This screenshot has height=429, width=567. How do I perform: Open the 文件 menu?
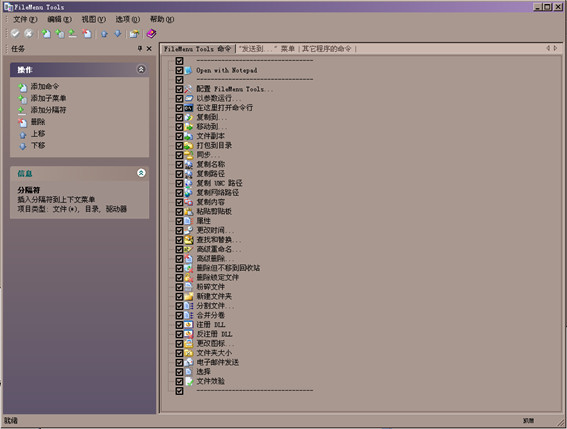pos(25,19)
